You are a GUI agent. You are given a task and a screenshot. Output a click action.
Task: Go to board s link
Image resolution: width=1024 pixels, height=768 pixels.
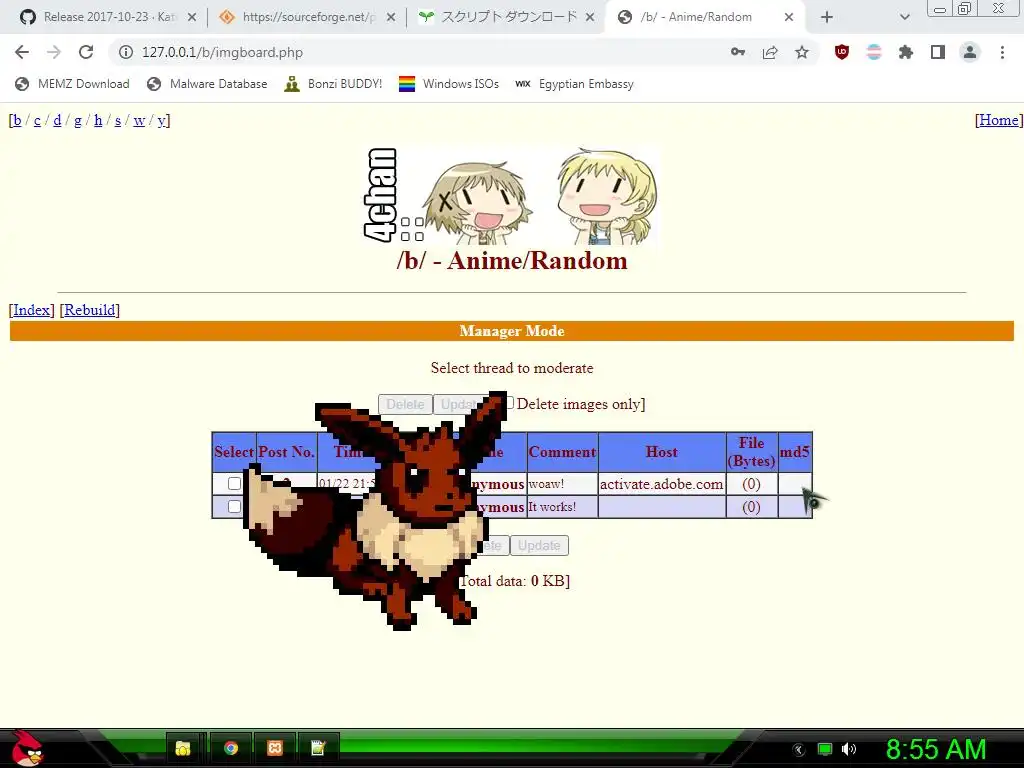tap(118, 120)
